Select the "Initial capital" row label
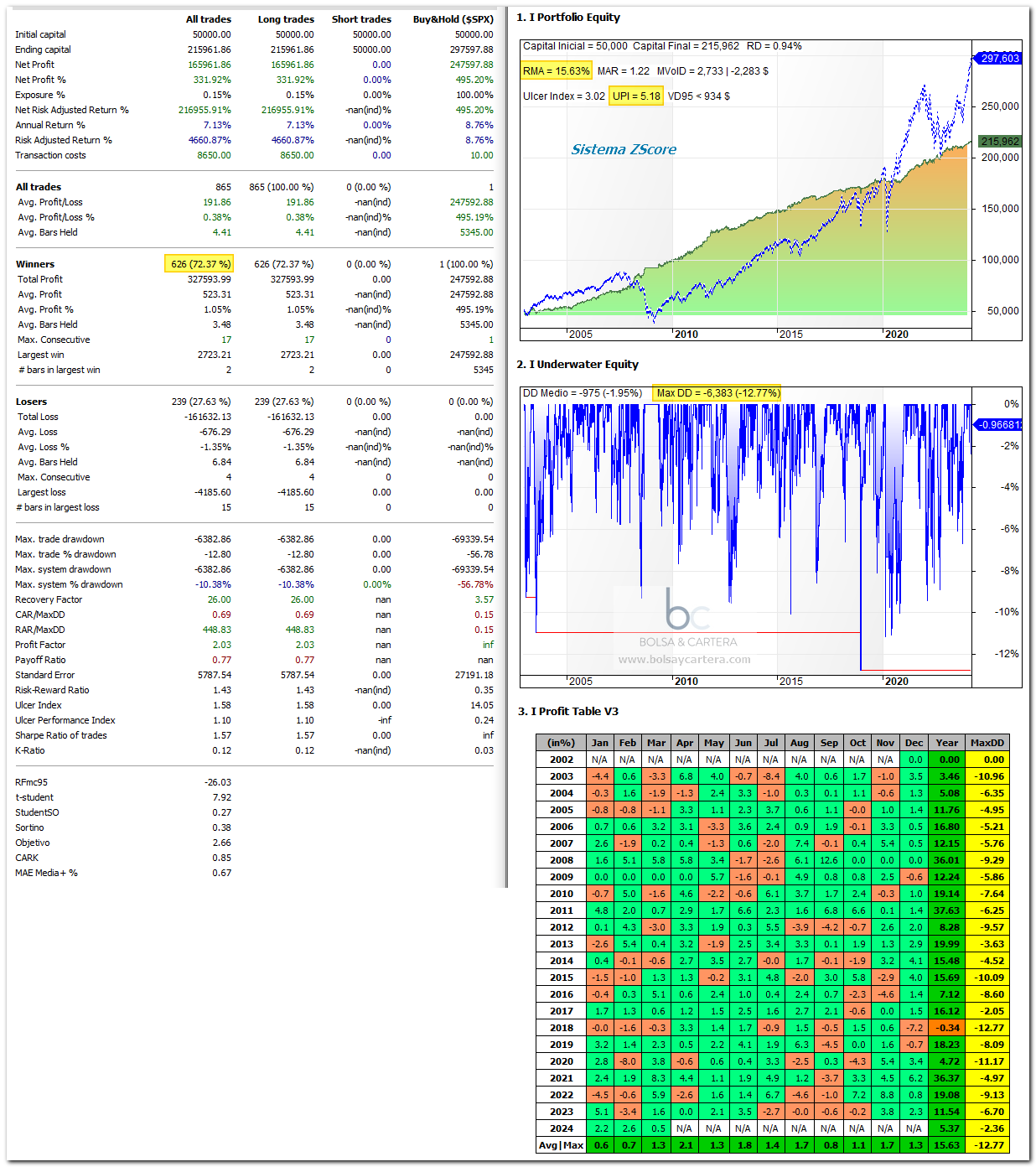1036x1167 pixels. [x=40, y=34]
